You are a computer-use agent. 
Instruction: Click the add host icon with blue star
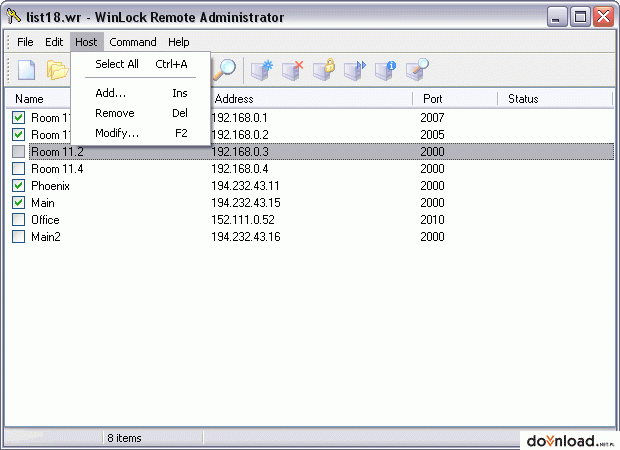[262, 70]
